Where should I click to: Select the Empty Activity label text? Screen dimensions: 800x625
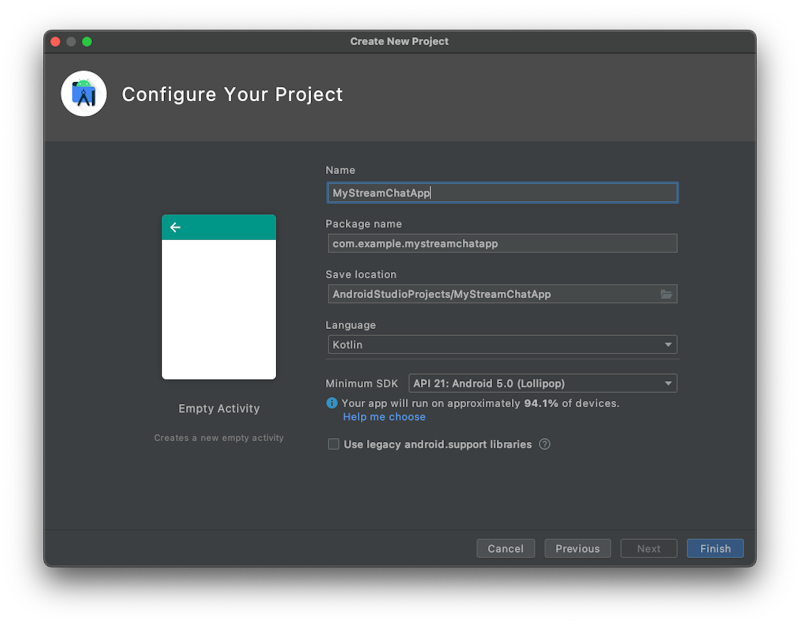219,408
